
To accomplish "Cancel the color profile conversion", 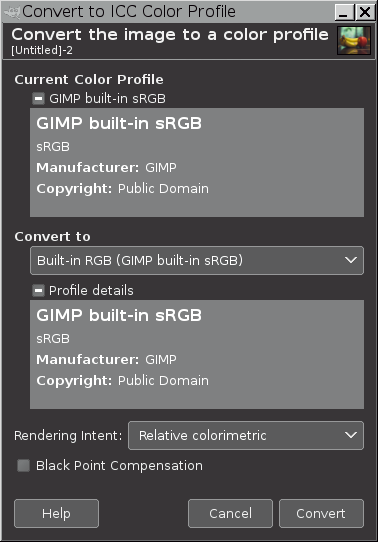I will [x=230, y=513].
